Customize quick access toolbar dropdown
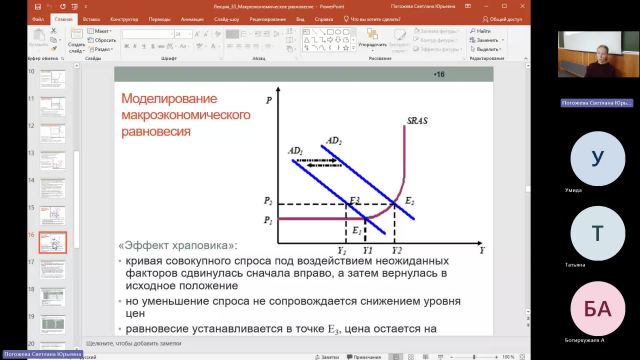Image resolution: width=640 pixels, height=360 pixels. [x=86, y=7]
